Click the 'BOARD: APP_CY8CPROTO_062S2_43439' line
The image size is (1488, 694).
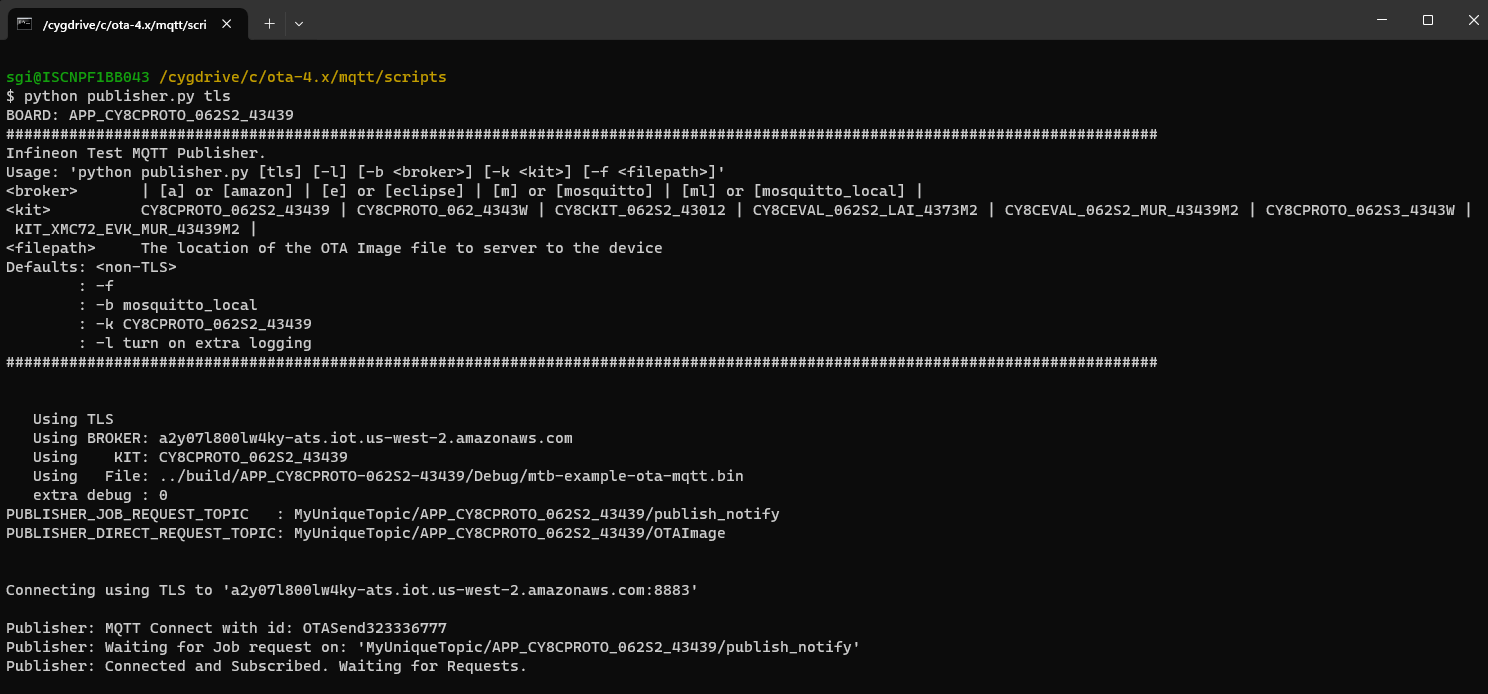point(150,115)
